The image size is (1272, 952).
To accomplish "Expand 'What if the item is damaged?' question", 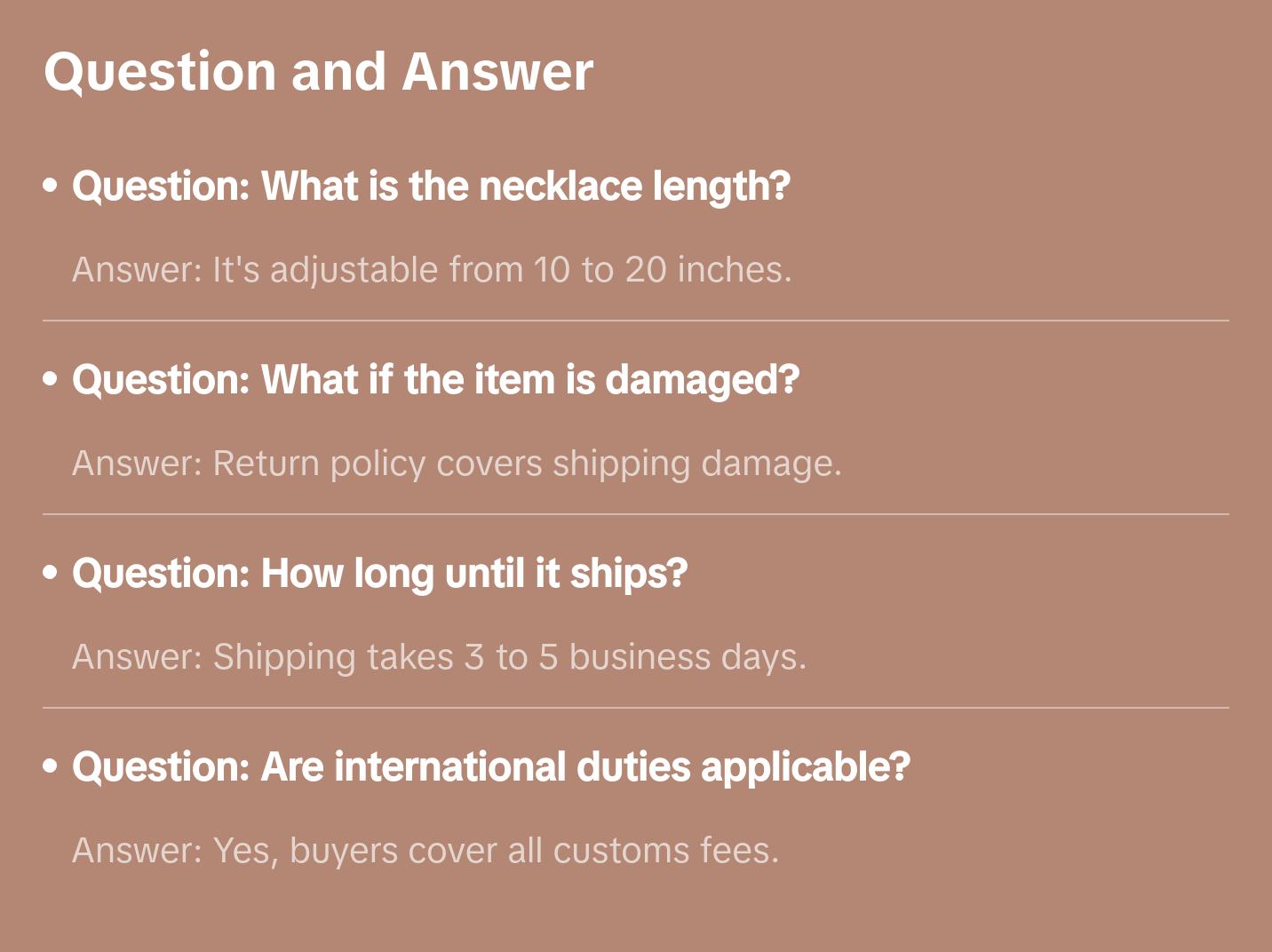I will click(x=435, y=380).
